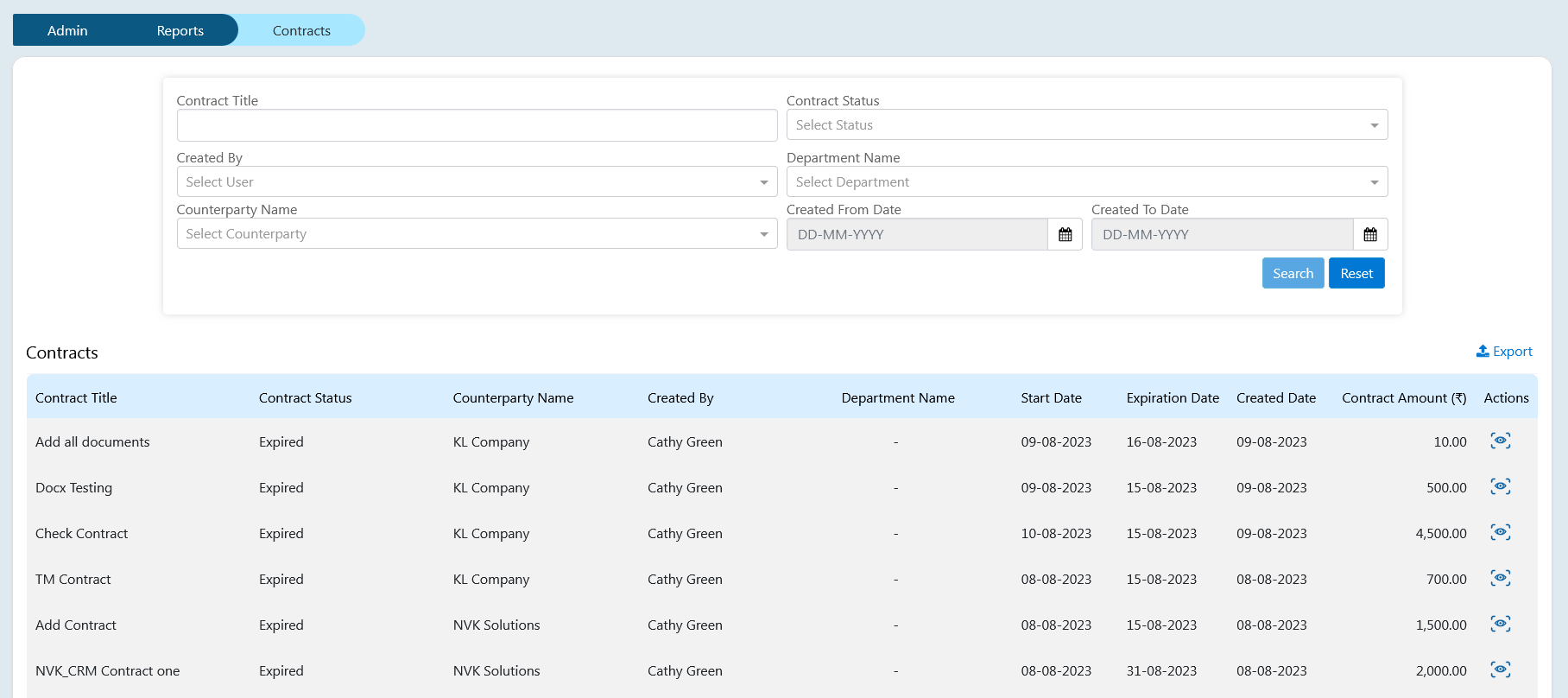Image resolution: width=1568 pixels, height=698 pixels.
Task: Open view icon for 'TM Contract' row
Action: (x=1500, y=579)
